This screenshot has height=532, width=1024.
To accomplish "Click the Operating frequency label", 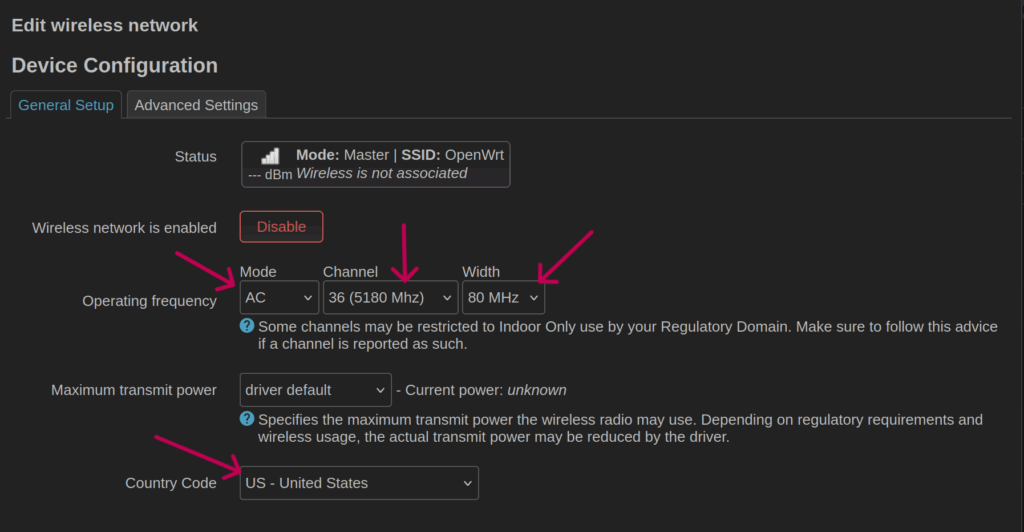I will tap(149, 301).
